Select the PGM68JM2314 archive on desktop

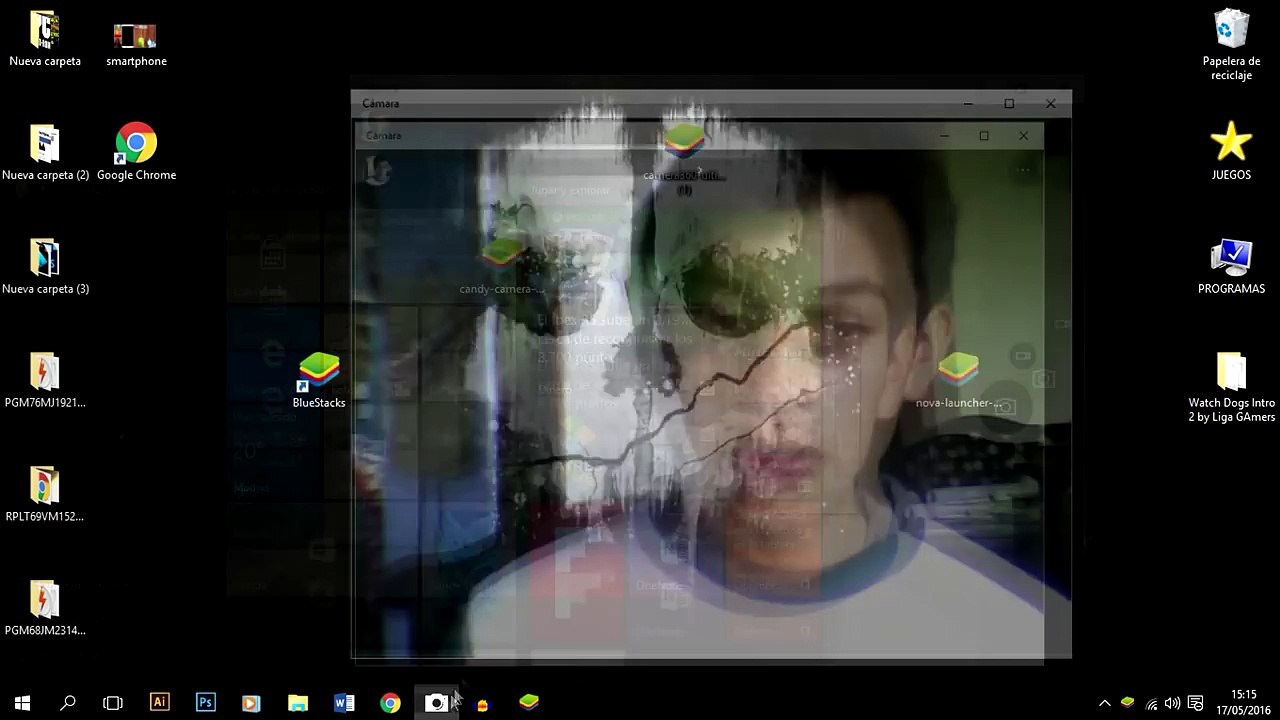pos(45,609)
